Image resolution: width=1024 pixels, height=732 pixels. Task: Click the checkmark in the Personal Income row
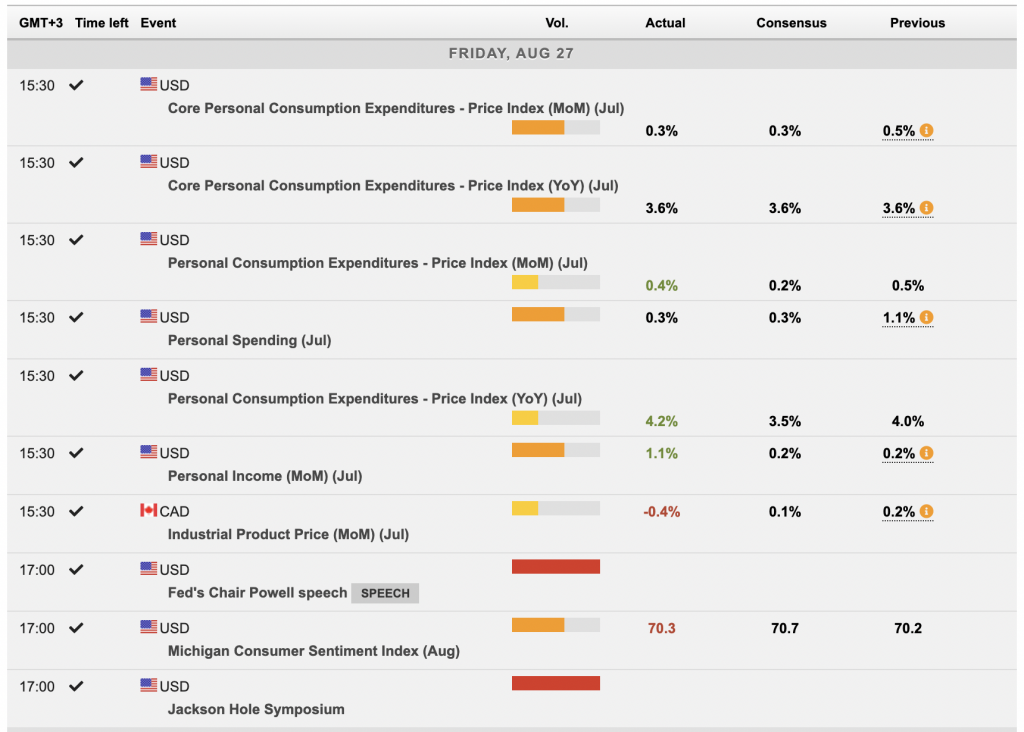[x=76, y=453]
